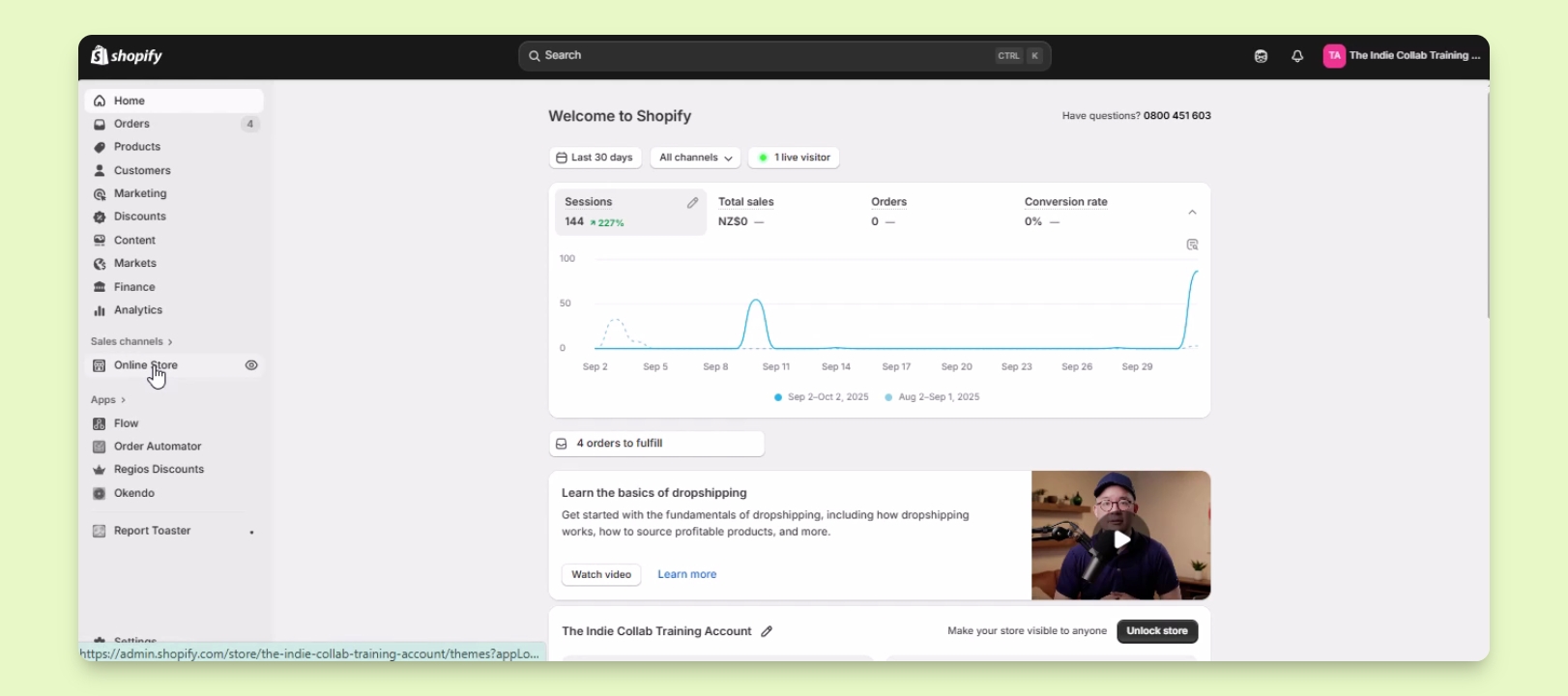Click the Unlock store button
This screenshot has height=696, width=1568.
(x=1157, y=631)
